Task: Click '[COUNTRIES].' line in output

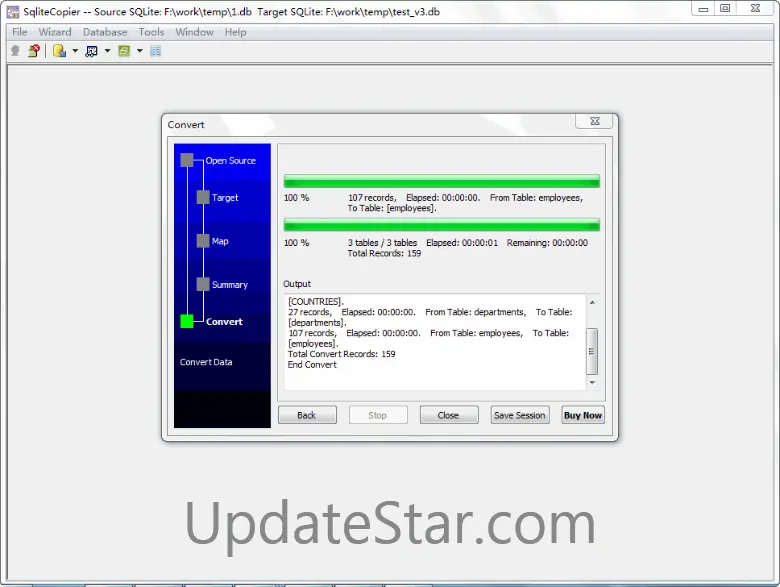Action: tap(316, 301)
